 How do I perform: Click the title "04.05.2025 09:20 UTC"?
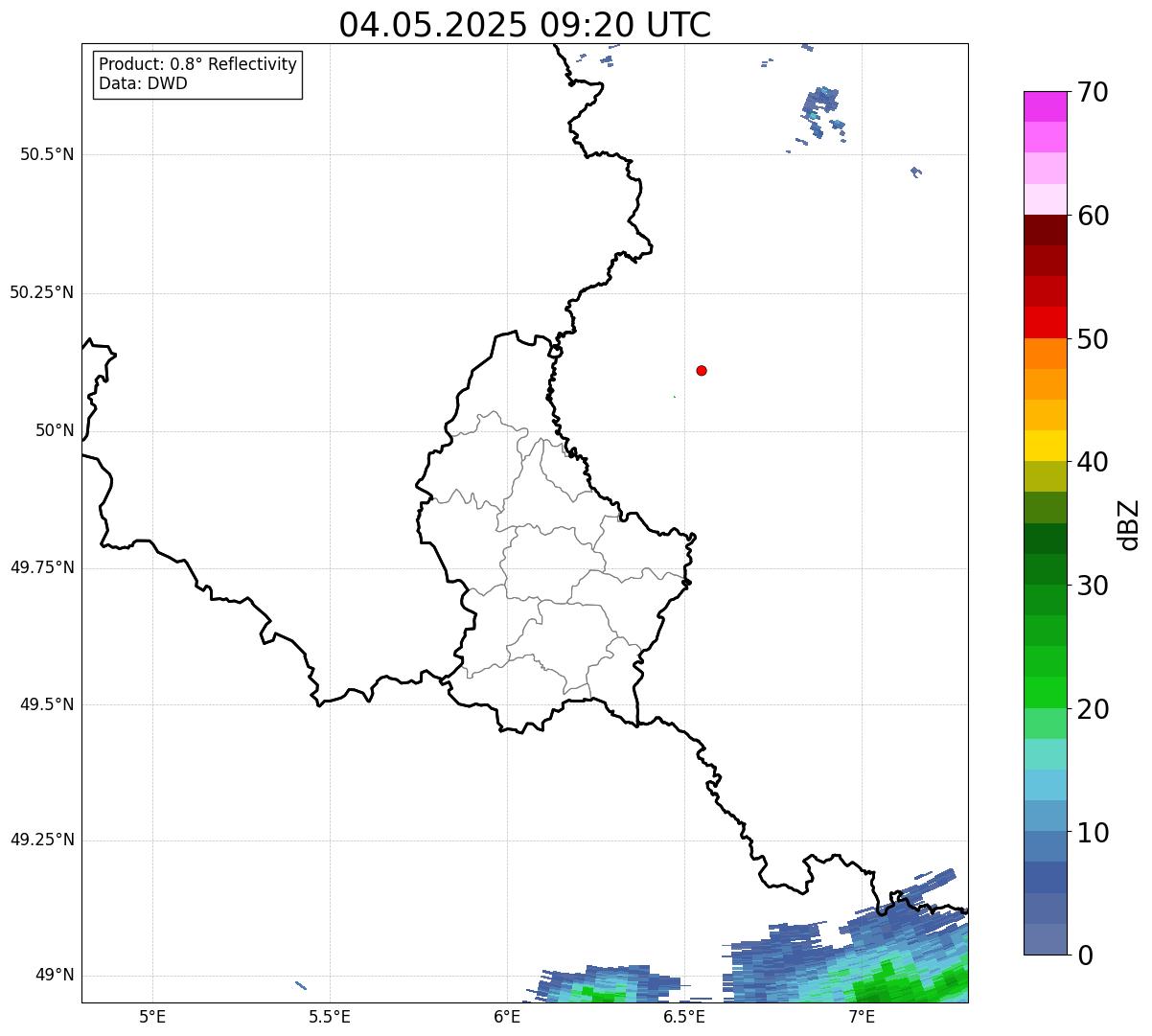click(x=525, y=25)
